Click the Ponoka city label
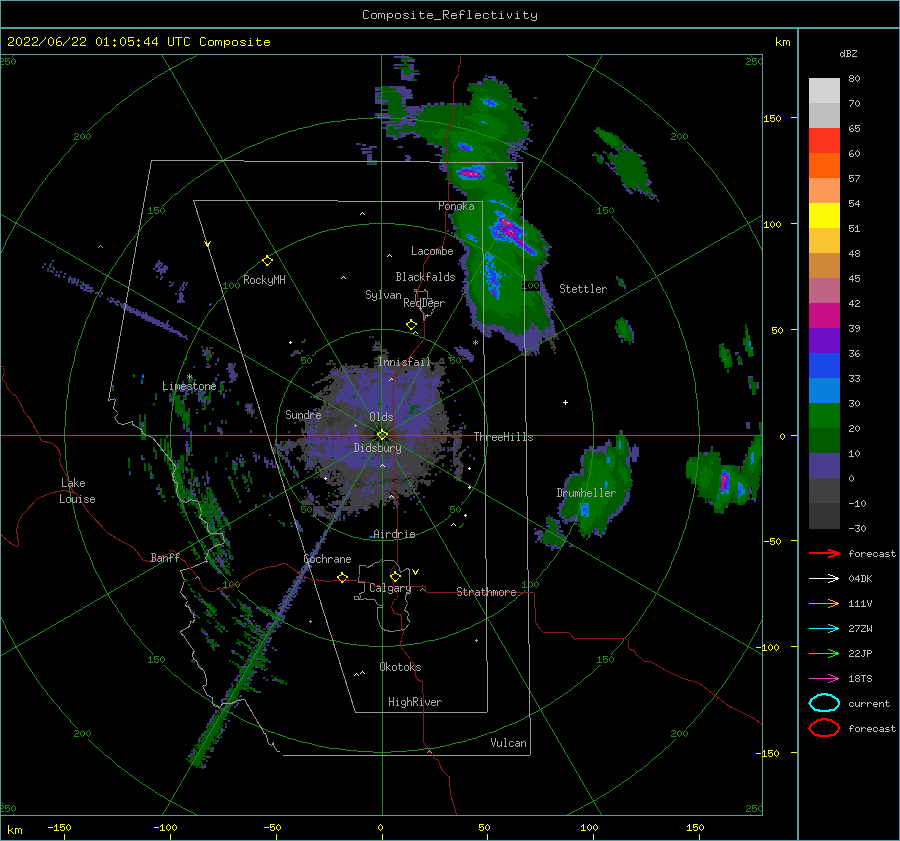 [456, 206]
